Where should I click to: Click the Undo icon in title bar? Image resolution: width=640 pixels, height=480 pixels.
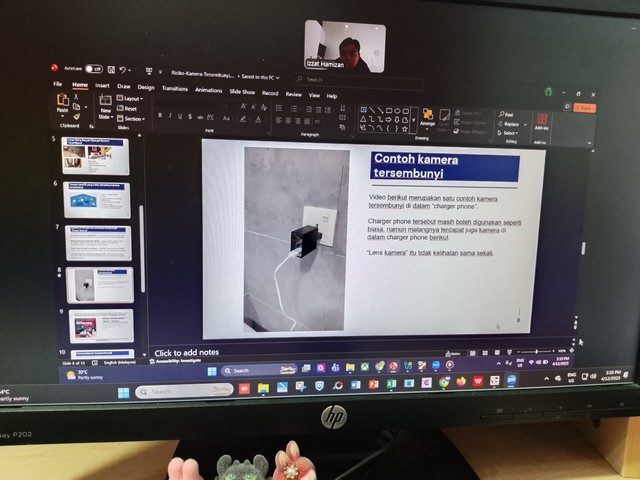tap(122, 70)
